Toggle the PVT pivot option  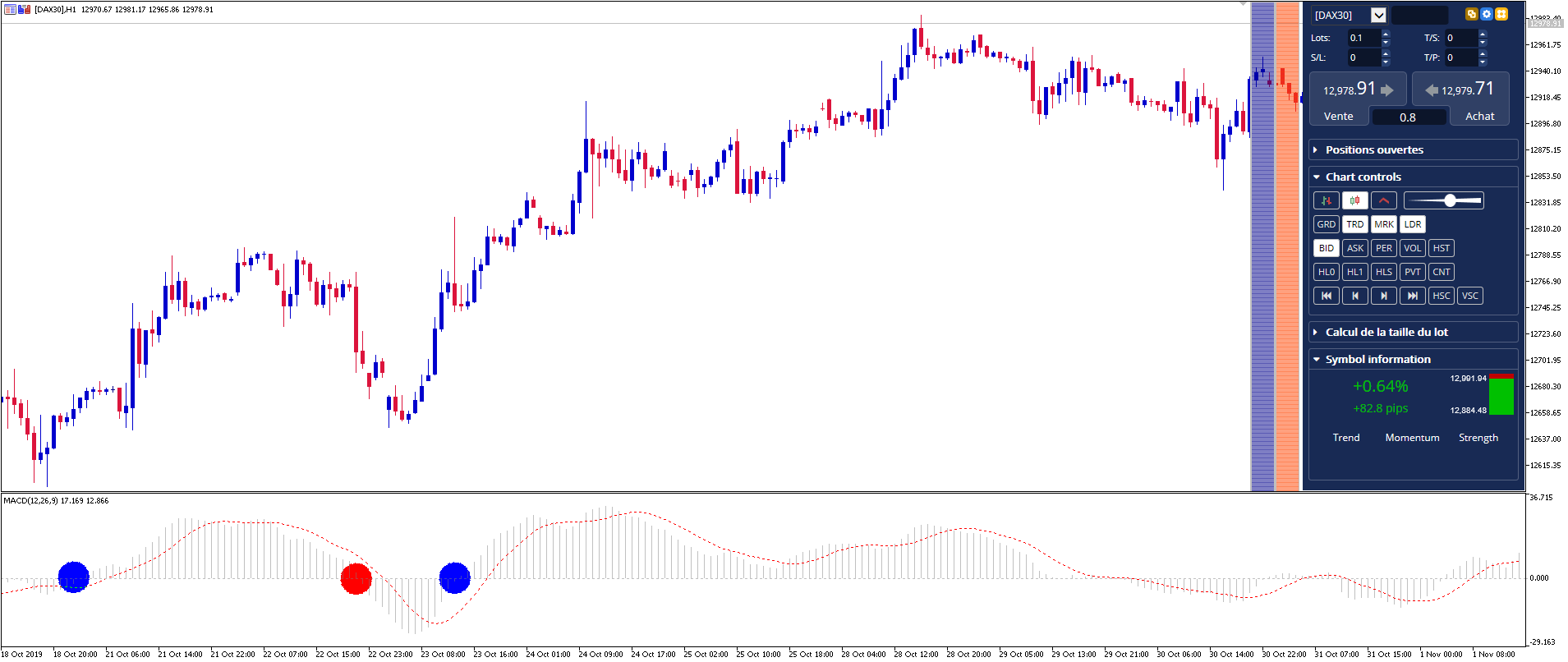point(1413,272)
